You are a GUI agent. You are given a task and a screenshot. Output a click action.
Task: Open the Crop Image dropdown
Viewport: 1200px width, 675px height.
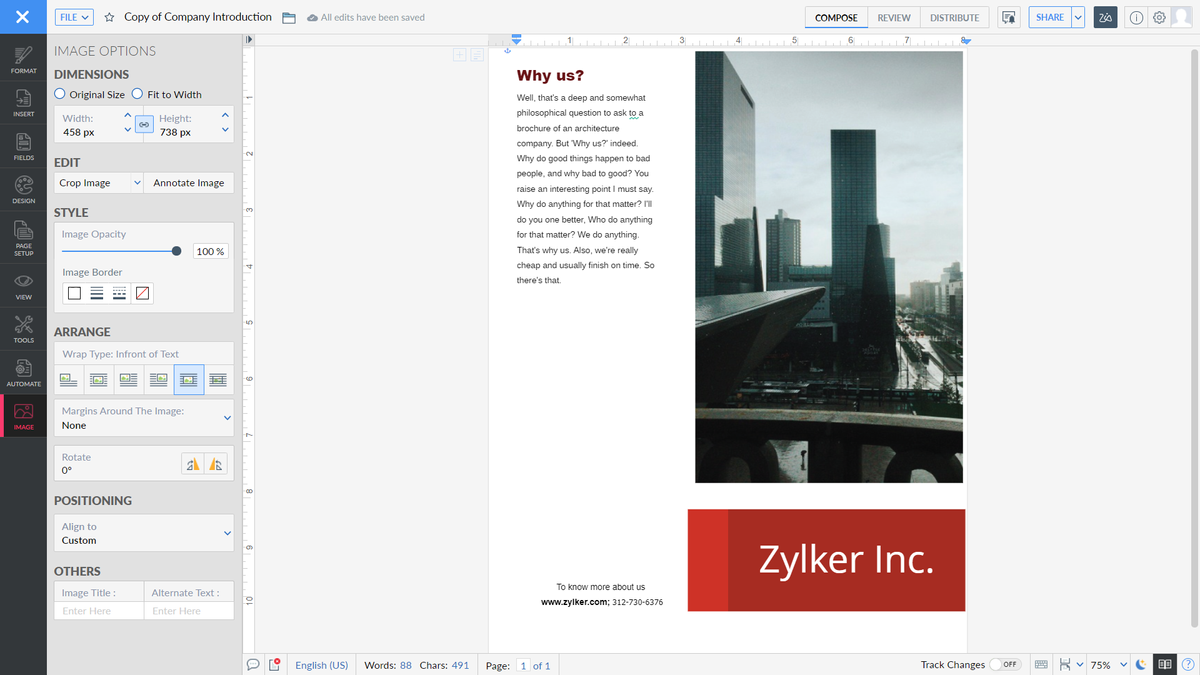(97, 183)
